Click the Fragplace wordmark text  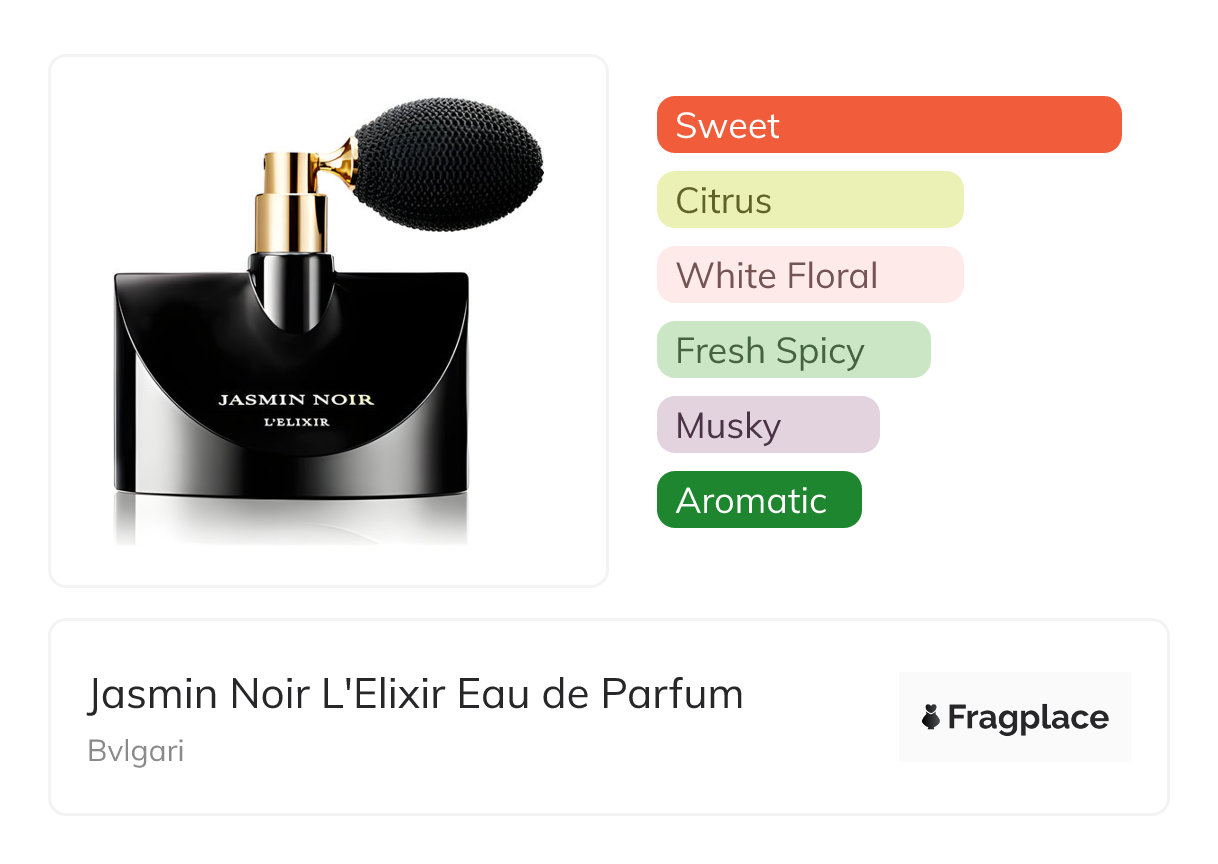(1028, 718)
